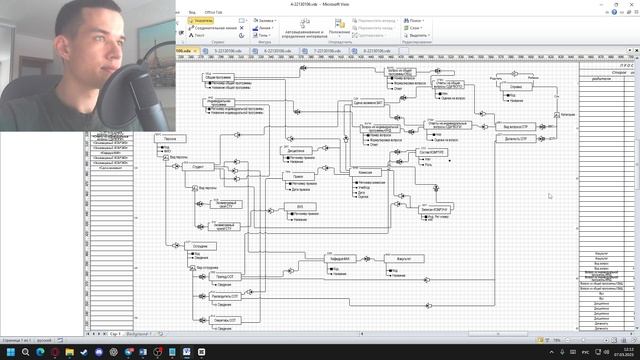
Task: Open Visio help question mark icon
Action: pyautogui.click(x=614, y=12)
